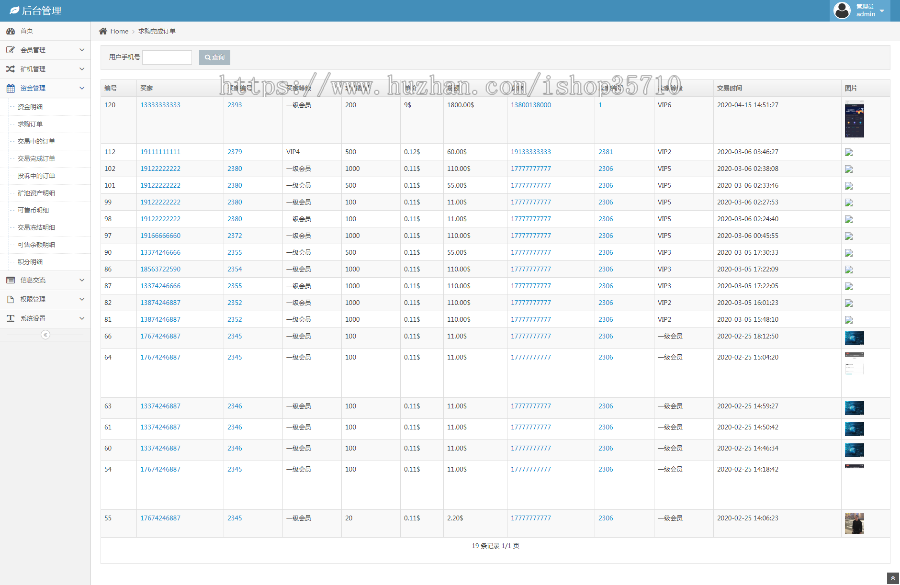Click the home icon in the breadcrumb

(x=103, y=31)
